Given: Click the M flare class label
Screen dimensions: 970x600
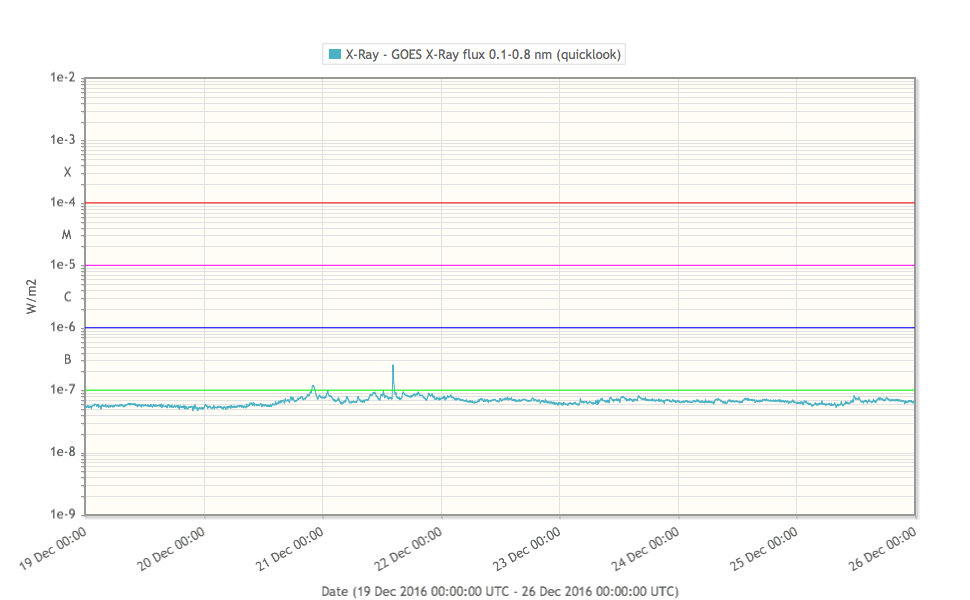Looking at the screenshot, I should pos(67,235).
